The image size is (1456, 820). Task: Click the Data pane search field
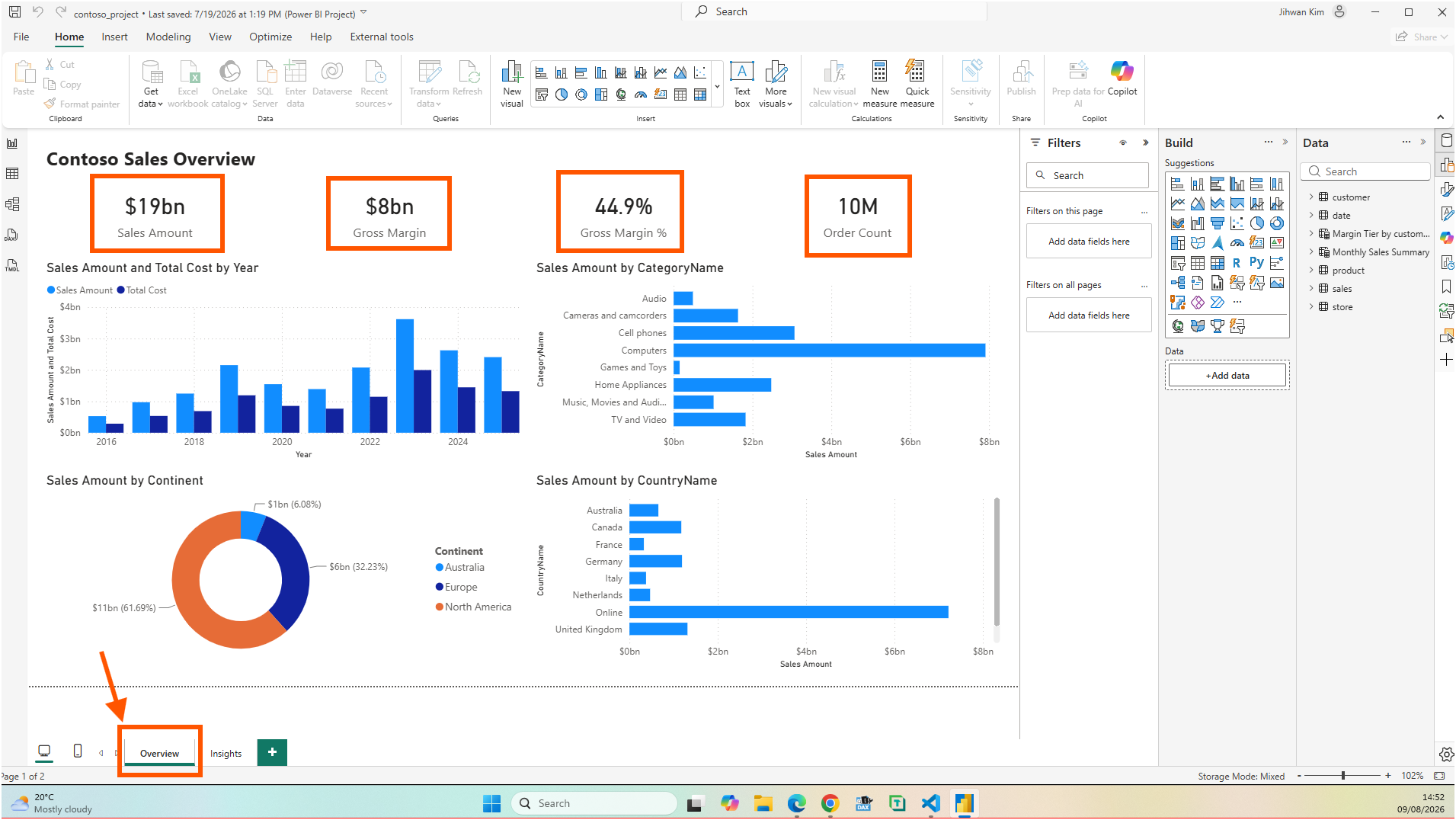tap(1365, 171)
